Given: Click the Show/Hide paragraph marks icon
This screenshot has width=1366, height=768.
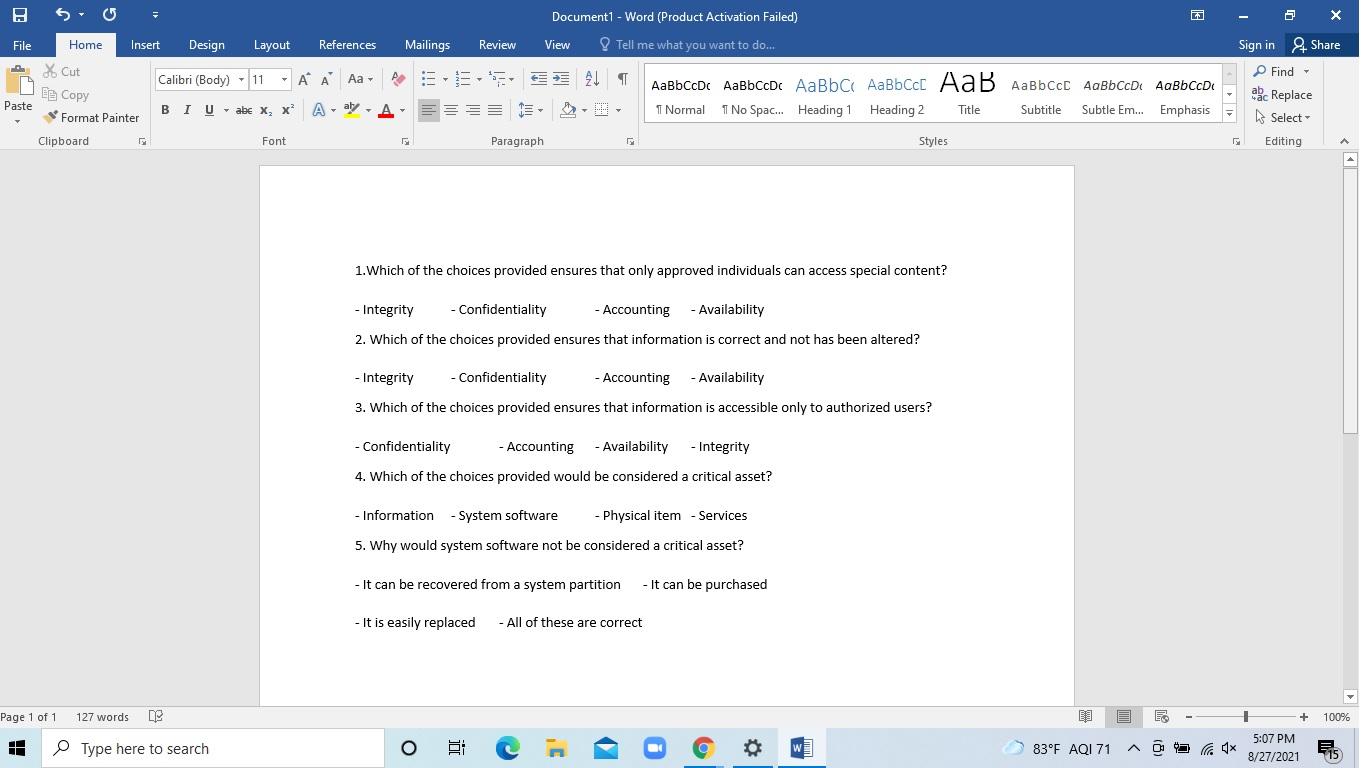Looking at the screenshot, I should (623, 78).
